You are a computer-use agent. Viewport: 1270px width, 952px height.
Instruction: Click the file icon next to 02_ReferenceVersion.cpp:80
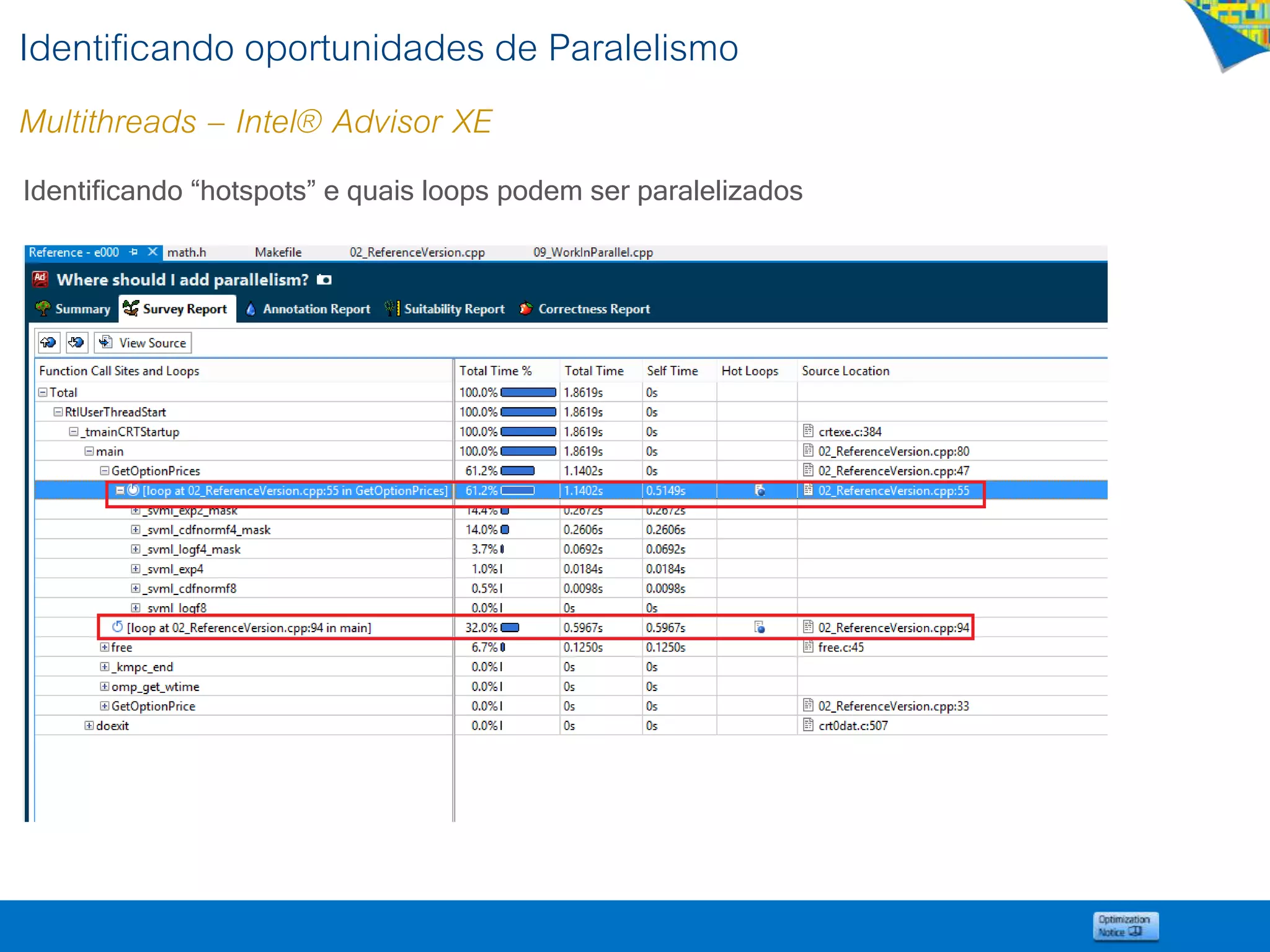click(x=808, y=451)
